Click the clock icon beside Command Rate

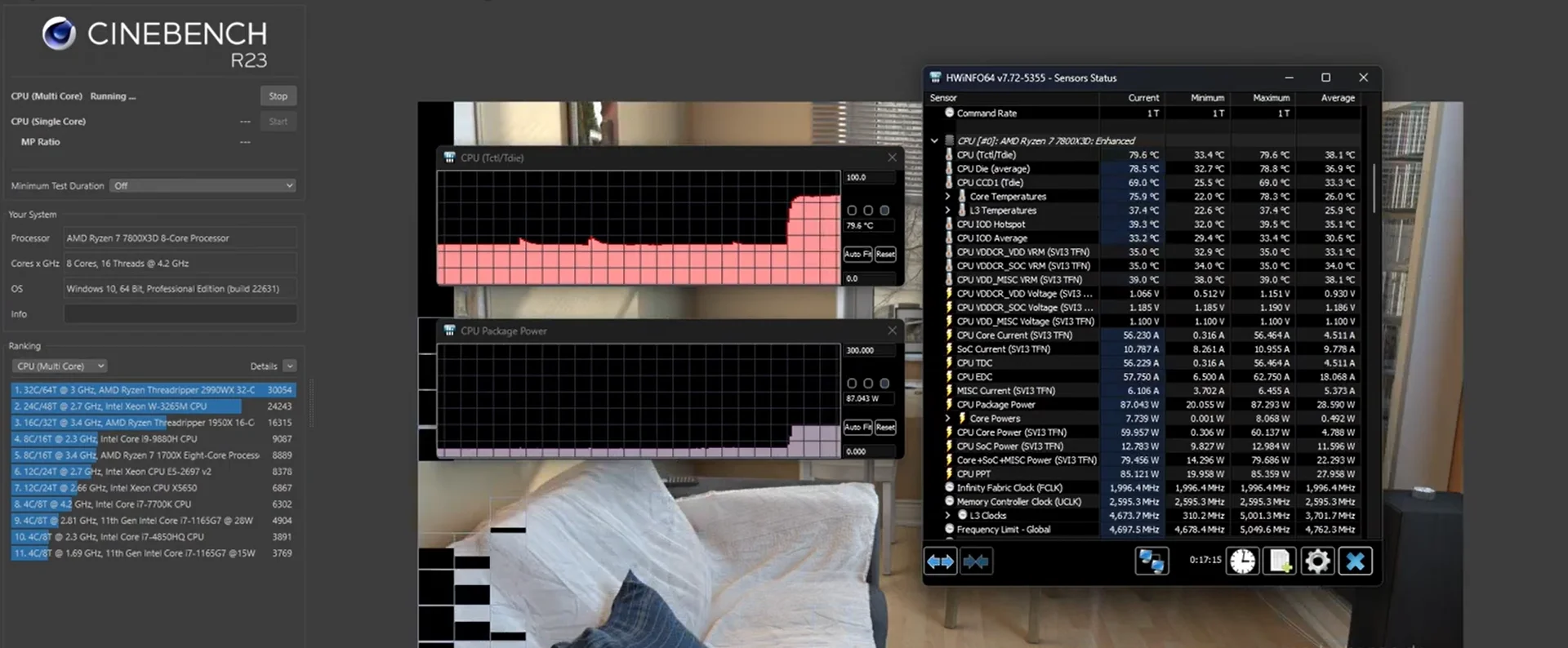coord(949,113)
